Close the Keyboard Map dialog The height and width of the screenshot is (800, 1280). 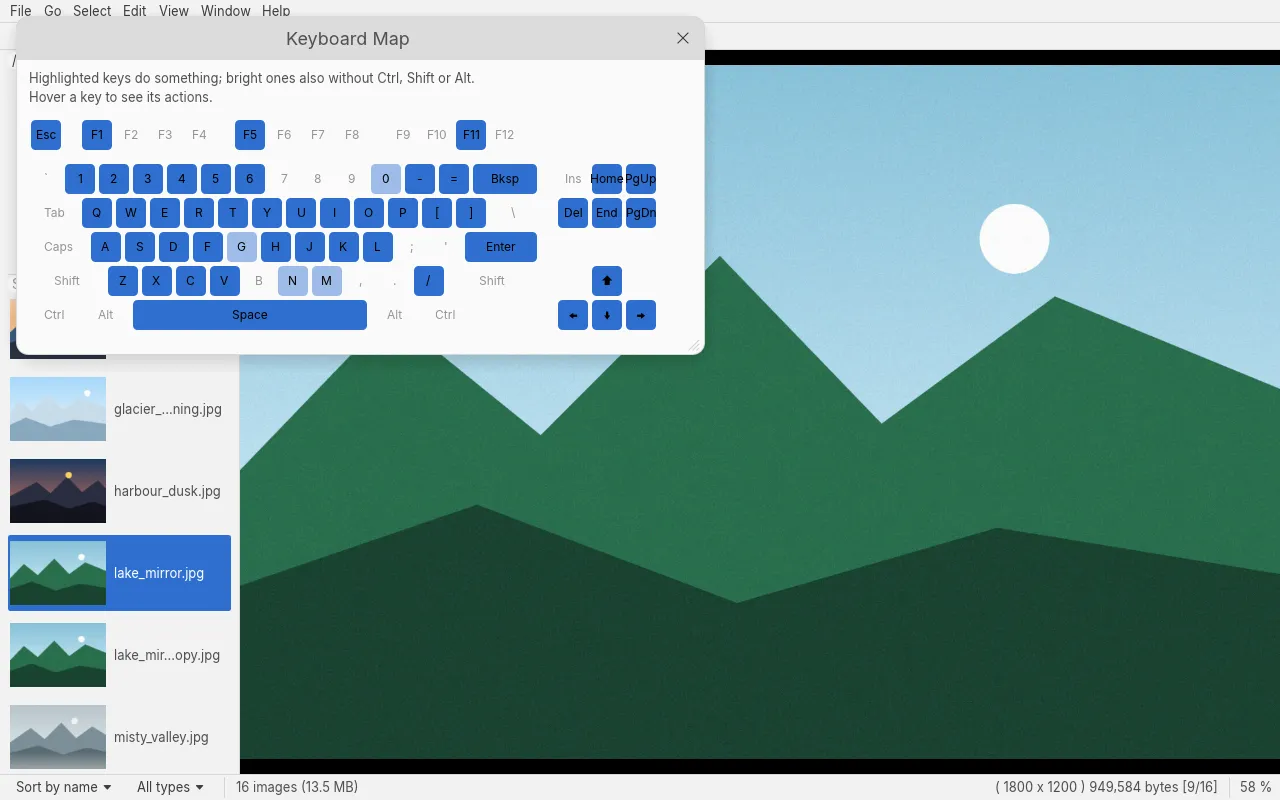[x=683, y=38]
